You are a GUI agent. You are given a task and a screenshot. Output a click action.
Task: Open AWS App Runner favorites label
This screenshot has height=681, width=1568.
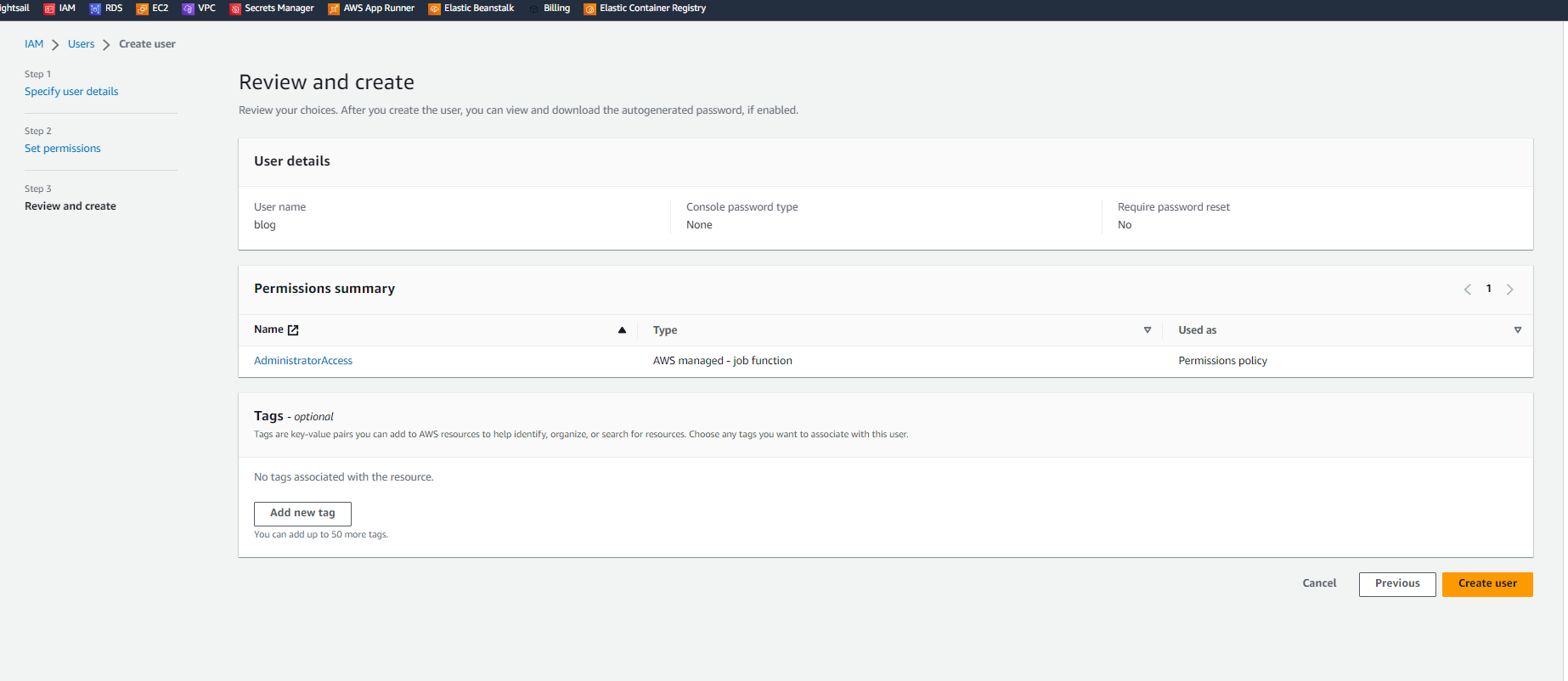click(x=379, y=8)
